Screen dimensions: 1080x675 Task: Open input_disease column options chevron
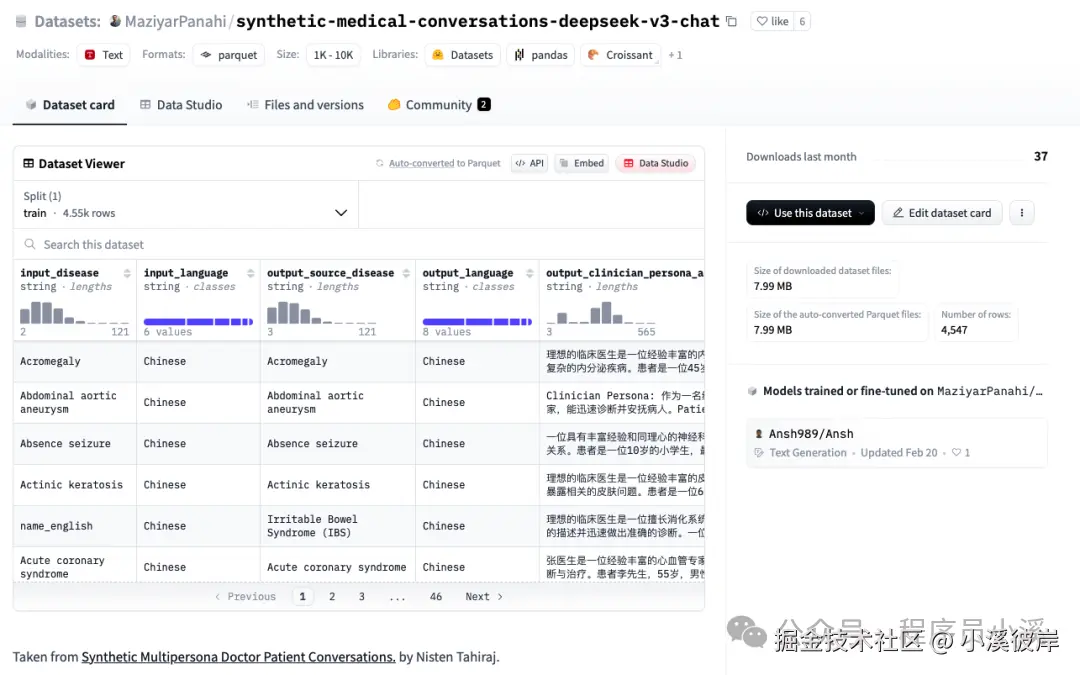point(127,272)
